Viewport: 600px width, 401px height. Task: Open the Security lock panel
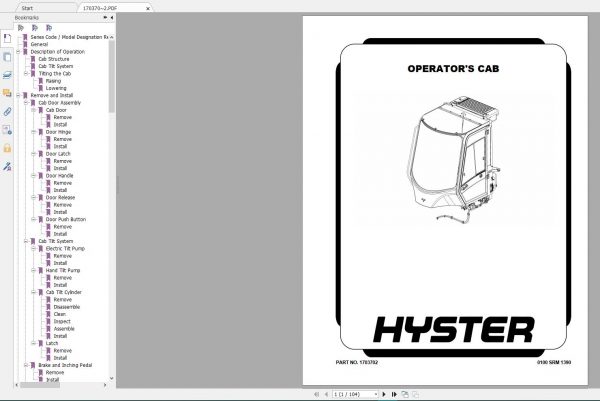point(7,148)
